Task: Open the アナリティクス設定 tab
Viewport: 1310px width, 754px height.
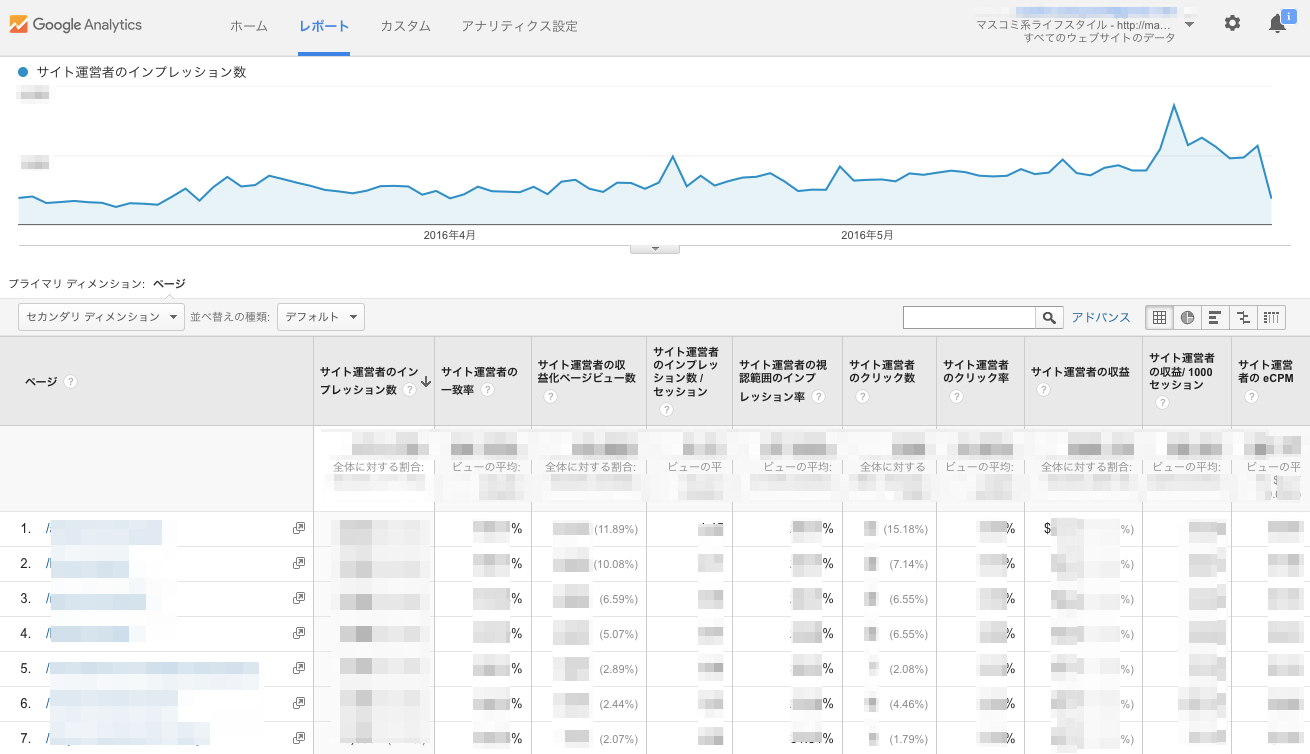Action: click(x=519, y=26)
